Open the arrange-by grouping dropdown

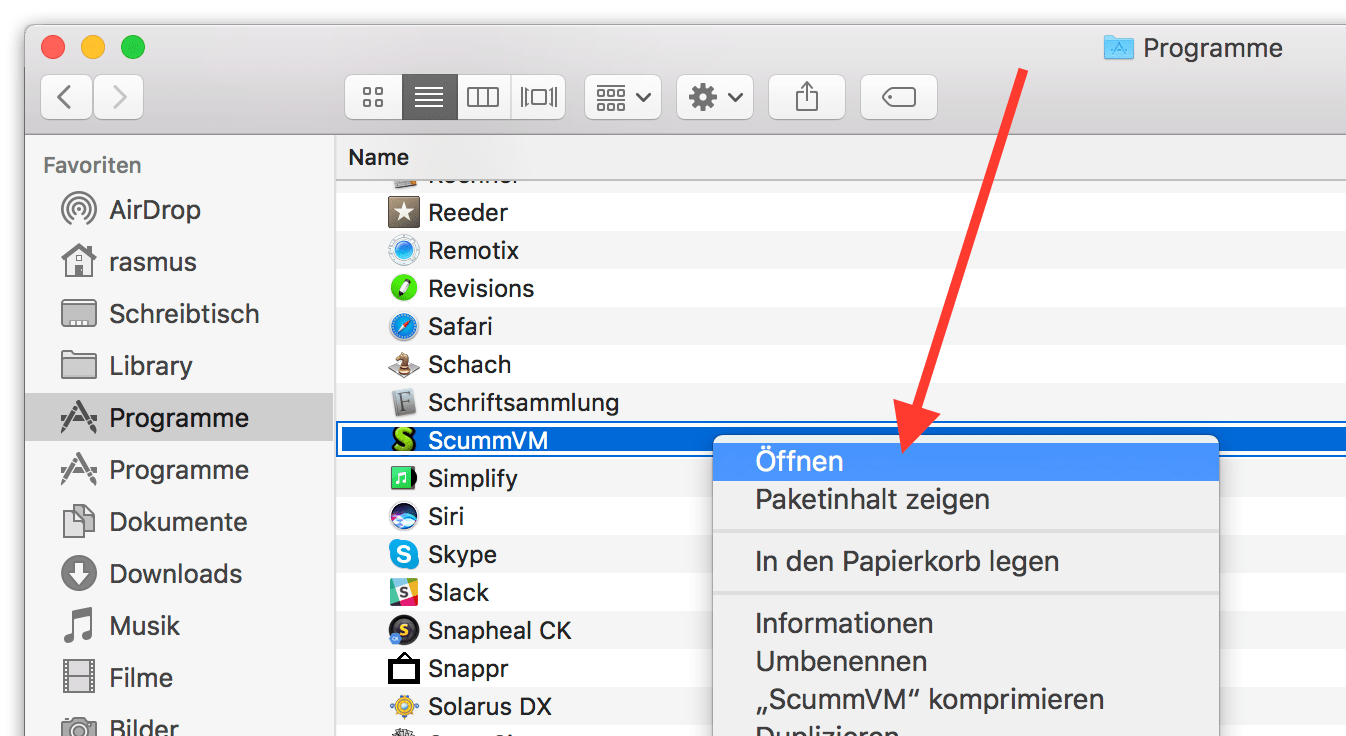point(623,97)
